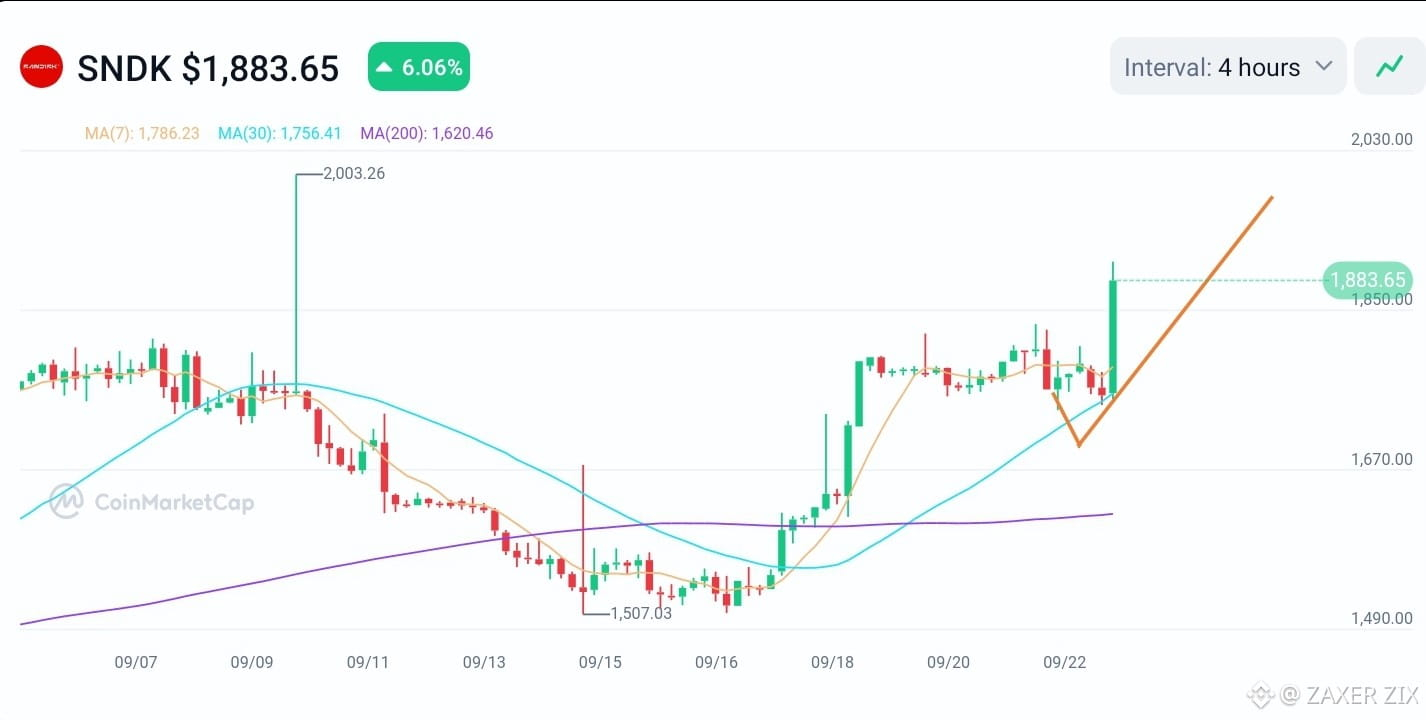Click the 09/07 date axis label
The image size is (1426, 720).
tap(136, 662)
